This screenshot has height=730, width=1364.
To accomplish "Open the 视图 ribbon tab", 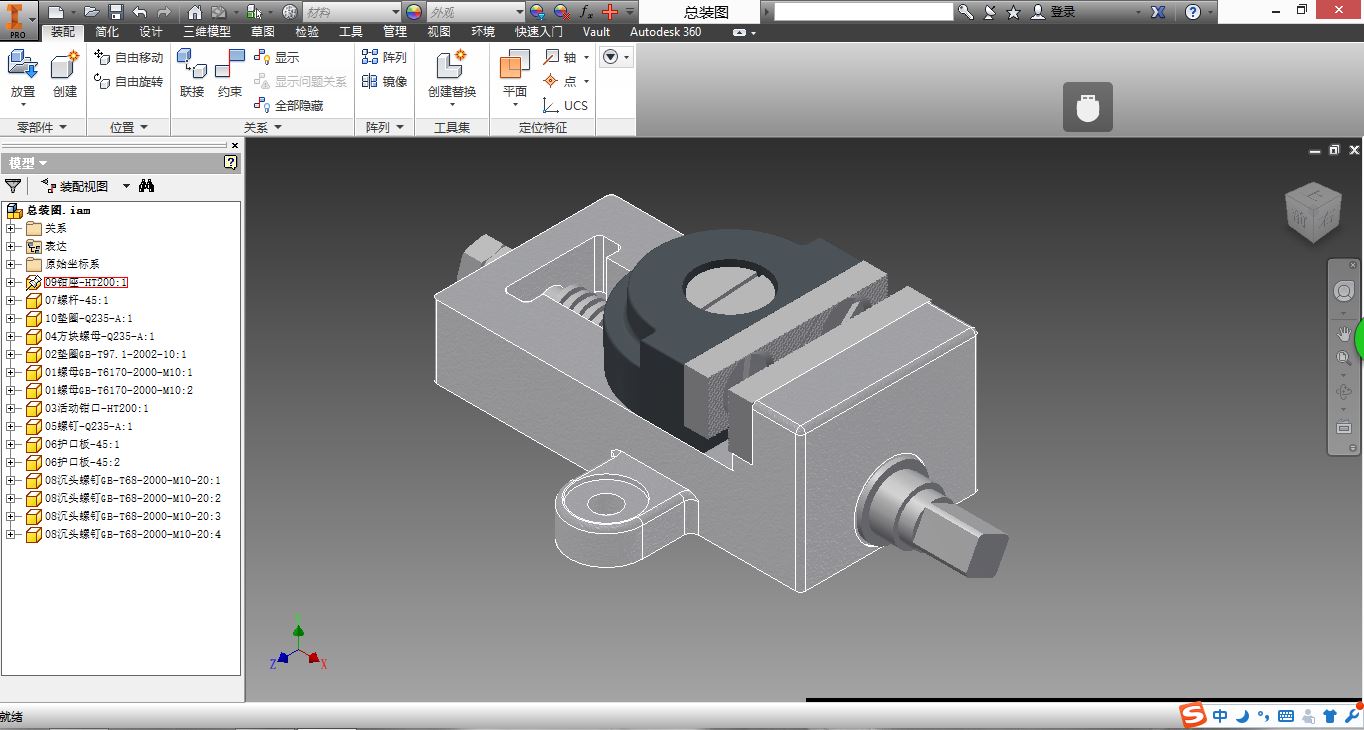I will pyautogui.click(x=438, y=32).
